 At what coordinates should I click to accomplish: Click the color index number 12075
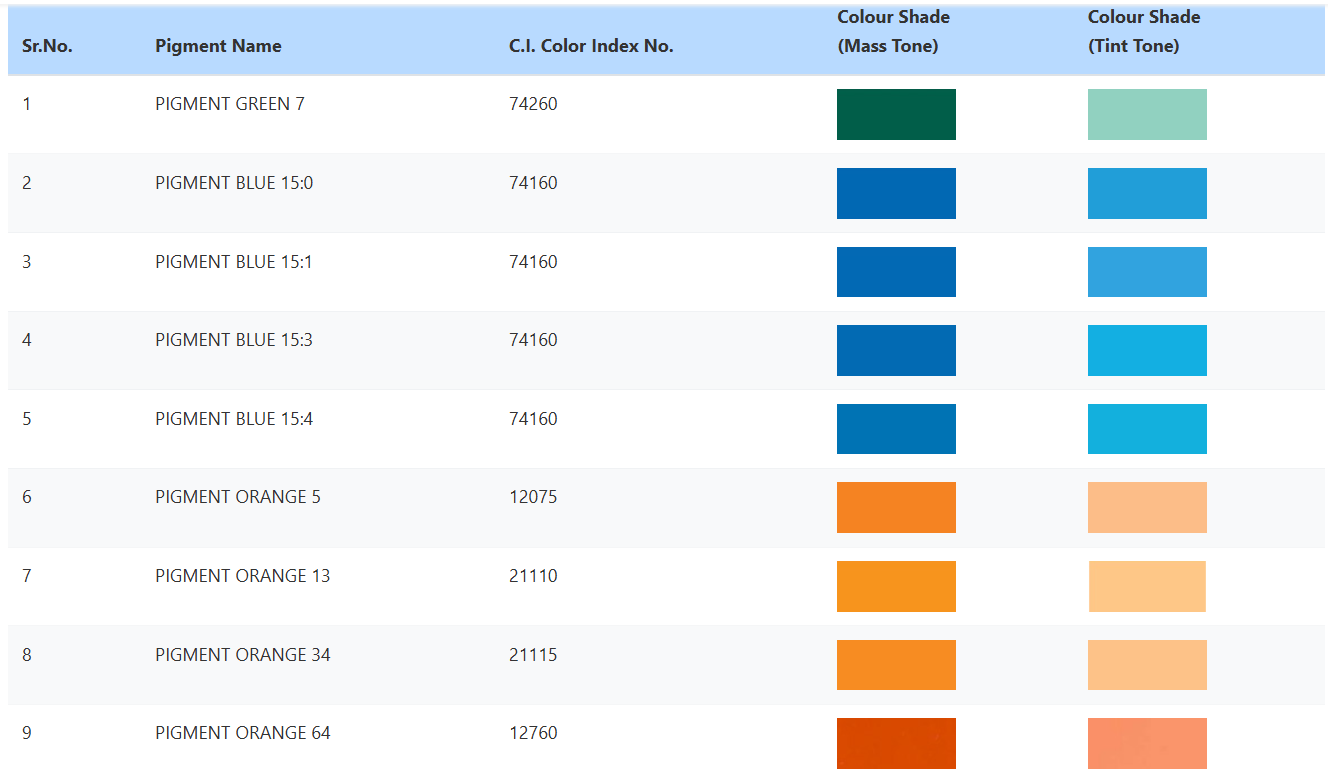pyautogui.click(x=533, y=497)
